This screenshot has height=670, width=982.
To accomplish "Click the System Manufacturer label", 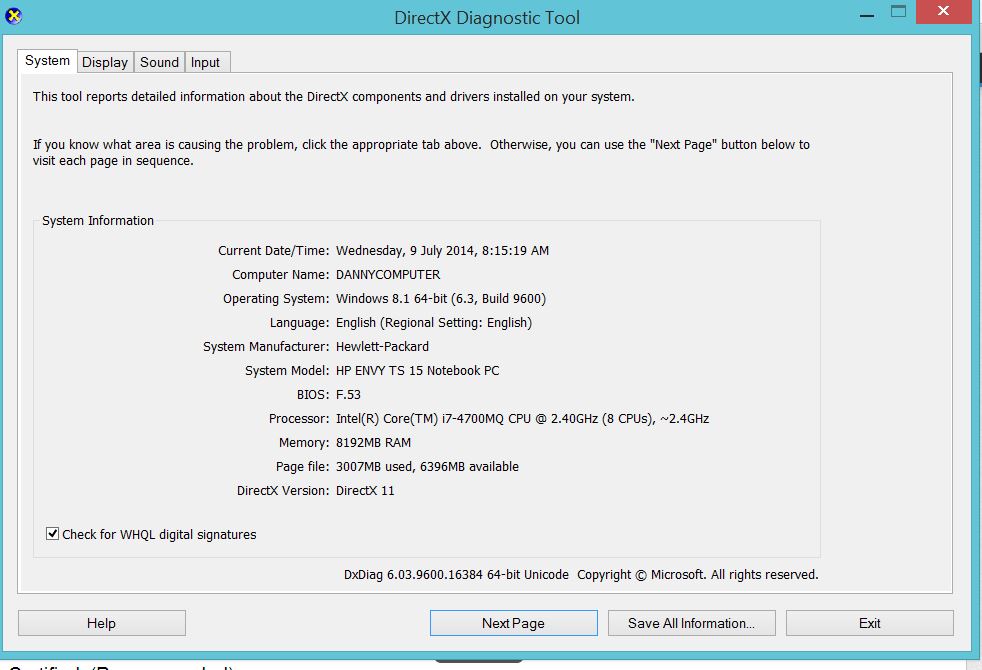I will [266, 347].
